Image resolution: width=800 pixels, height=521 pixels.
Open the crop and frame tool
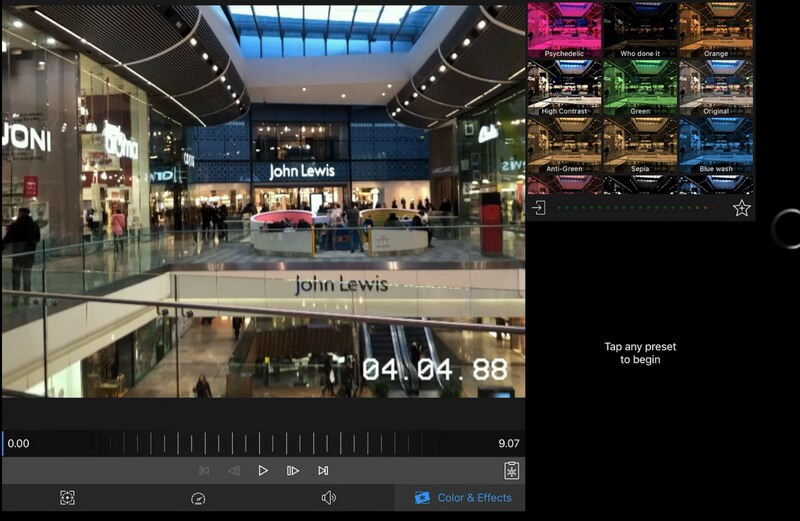(67, 498)
